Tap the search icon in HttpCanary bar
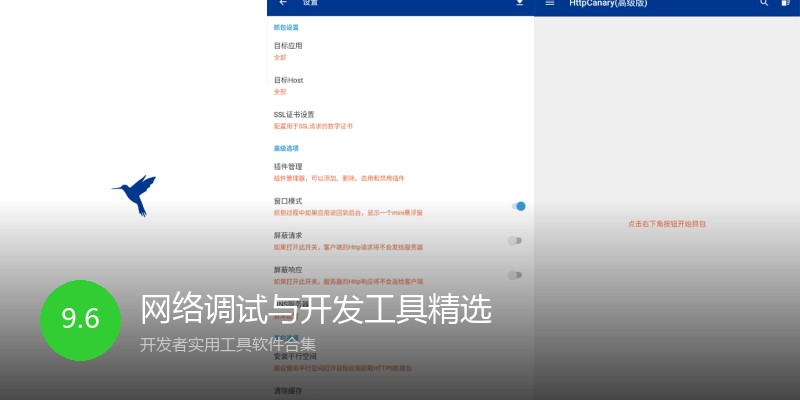This screenshot has height=400, width=800. [x=764, y=3]
